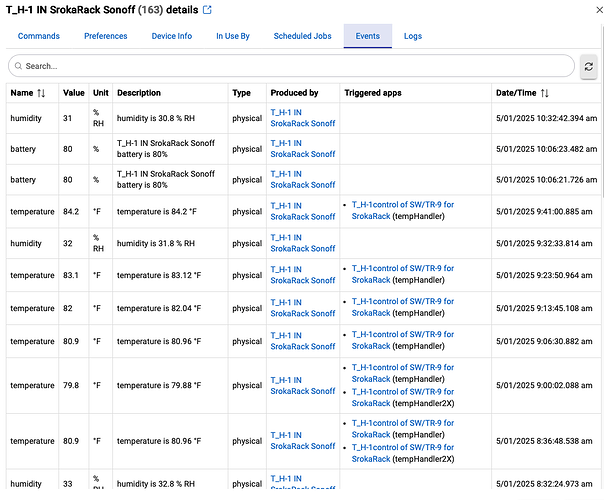Switch to the Commands tab
The width and height of the screenshot is (604, 500).
[x=39, y=36]
